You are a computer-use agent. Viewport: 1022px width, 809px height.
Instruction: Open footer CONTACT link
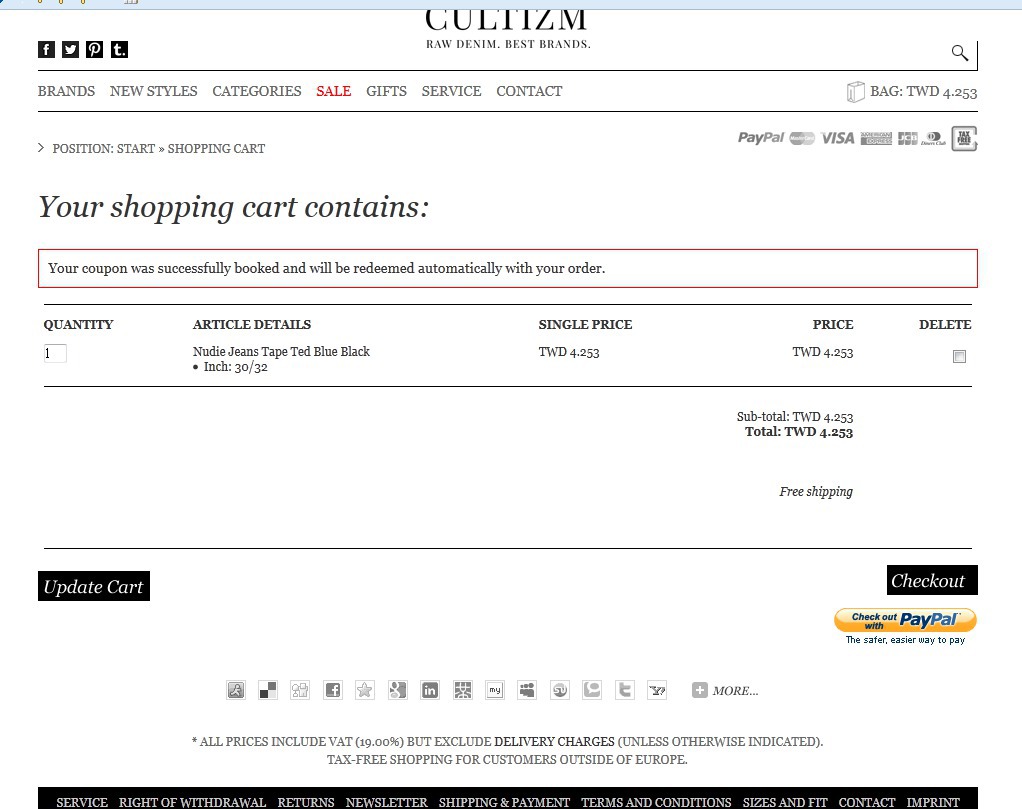(867, 802)
